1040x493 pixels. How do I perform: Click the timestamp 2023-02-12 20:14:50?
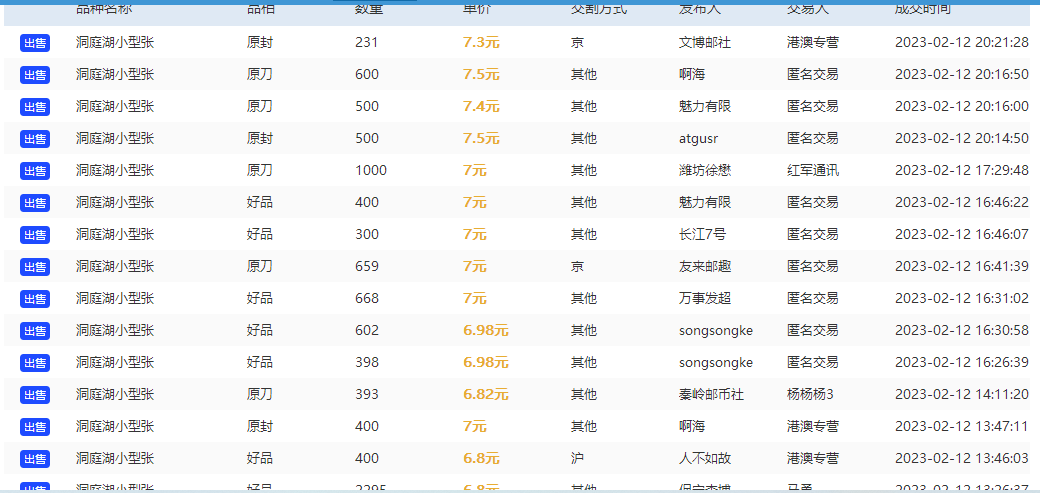click(962, 139)
